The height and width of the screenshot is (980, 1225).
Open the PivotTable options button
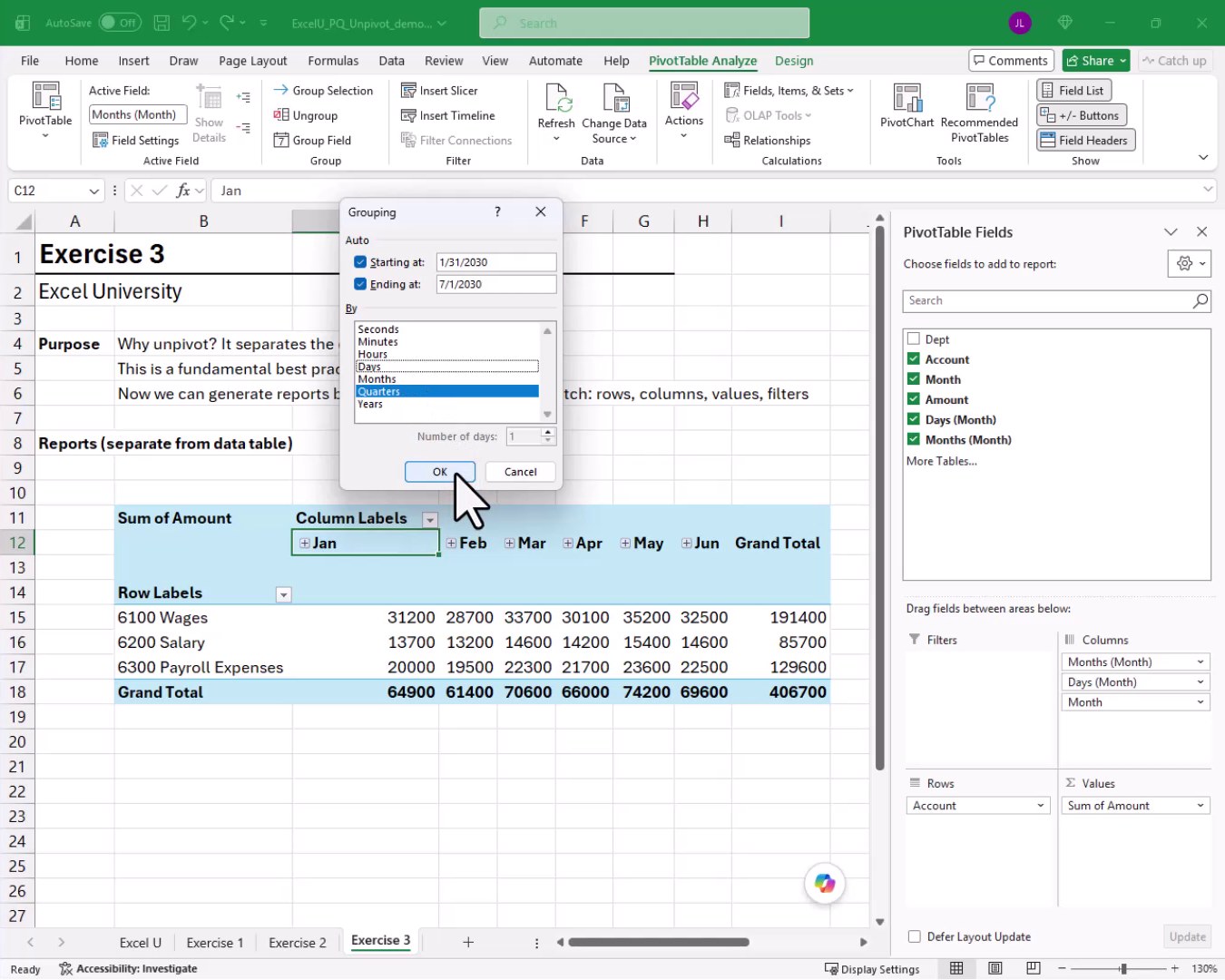pos(45,112)
